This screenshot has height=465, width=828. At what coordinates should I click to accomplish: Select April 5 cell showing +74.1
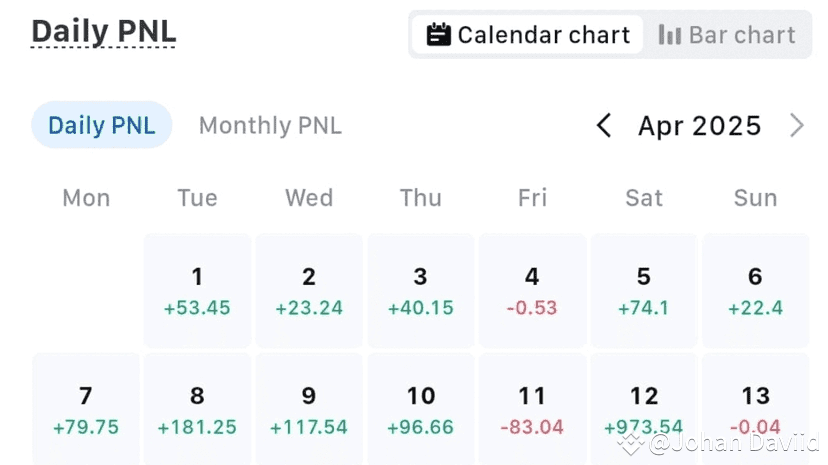coord(644,290)
